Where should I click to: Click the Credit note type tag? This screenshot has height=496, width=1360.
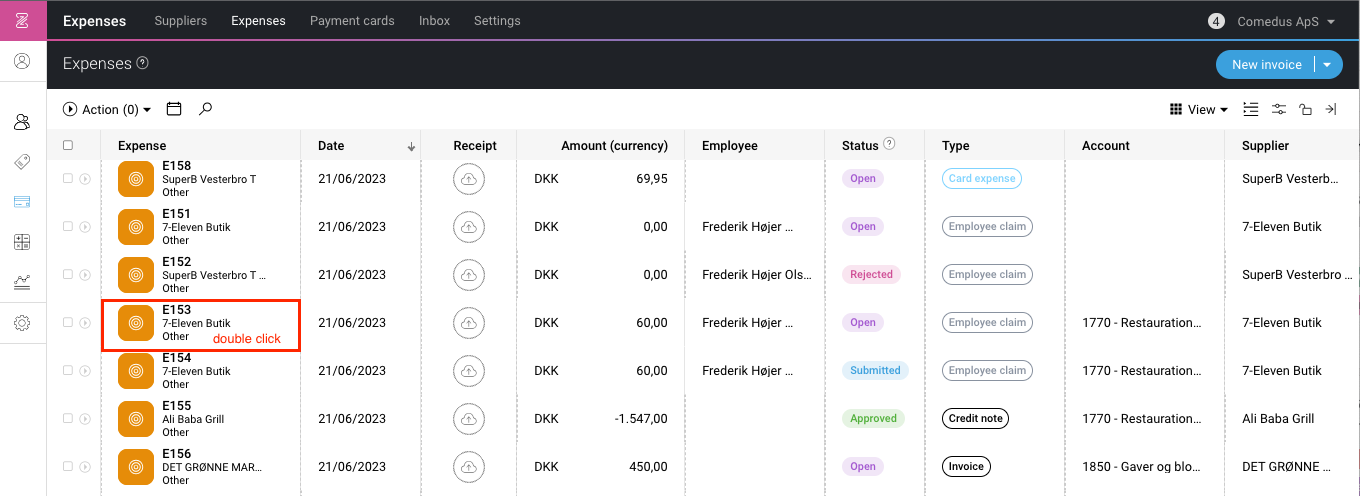point(976,419)
